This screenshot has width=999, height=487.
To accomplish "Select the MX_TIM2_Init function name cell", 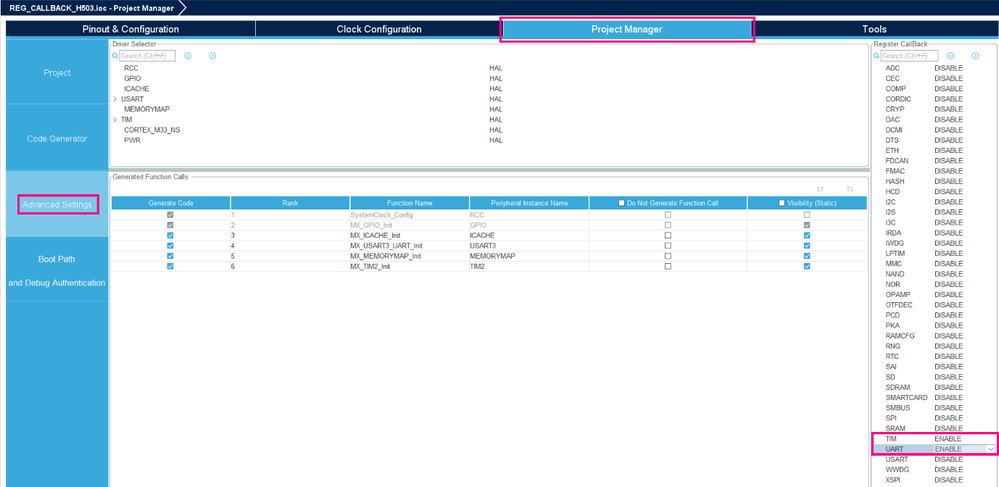I will pos(410,266).
